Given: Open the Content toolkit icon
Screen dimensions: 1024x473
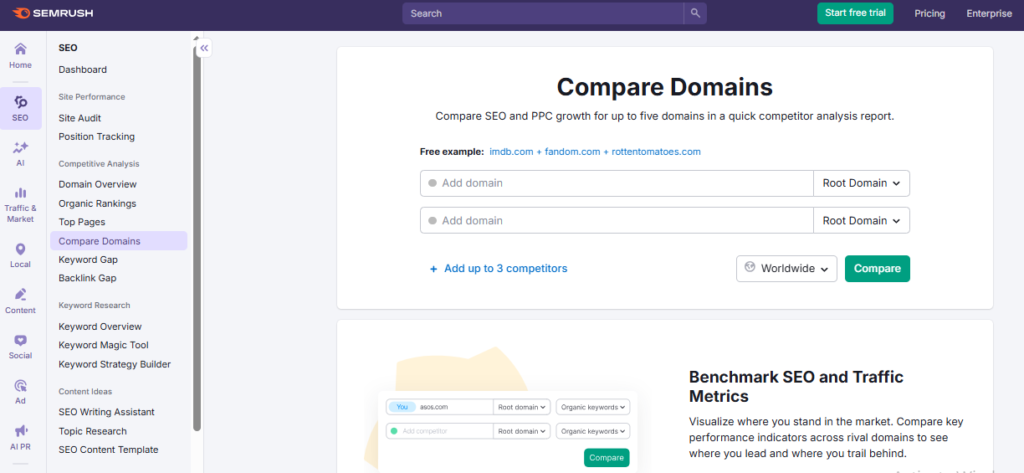Looking at the screenshot, I should (x=20, y=295).
